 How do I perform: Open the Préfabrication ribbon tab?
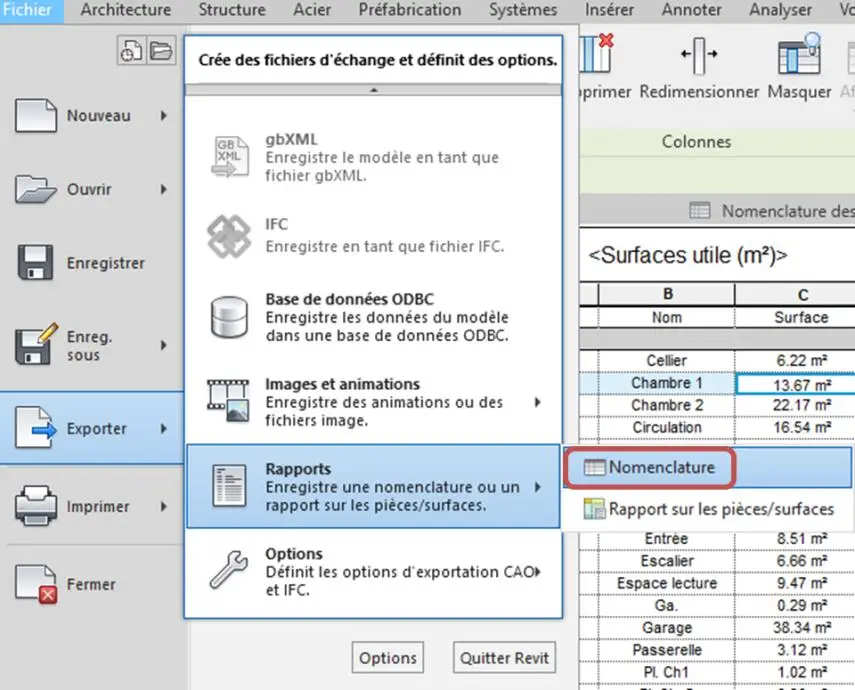410,10
